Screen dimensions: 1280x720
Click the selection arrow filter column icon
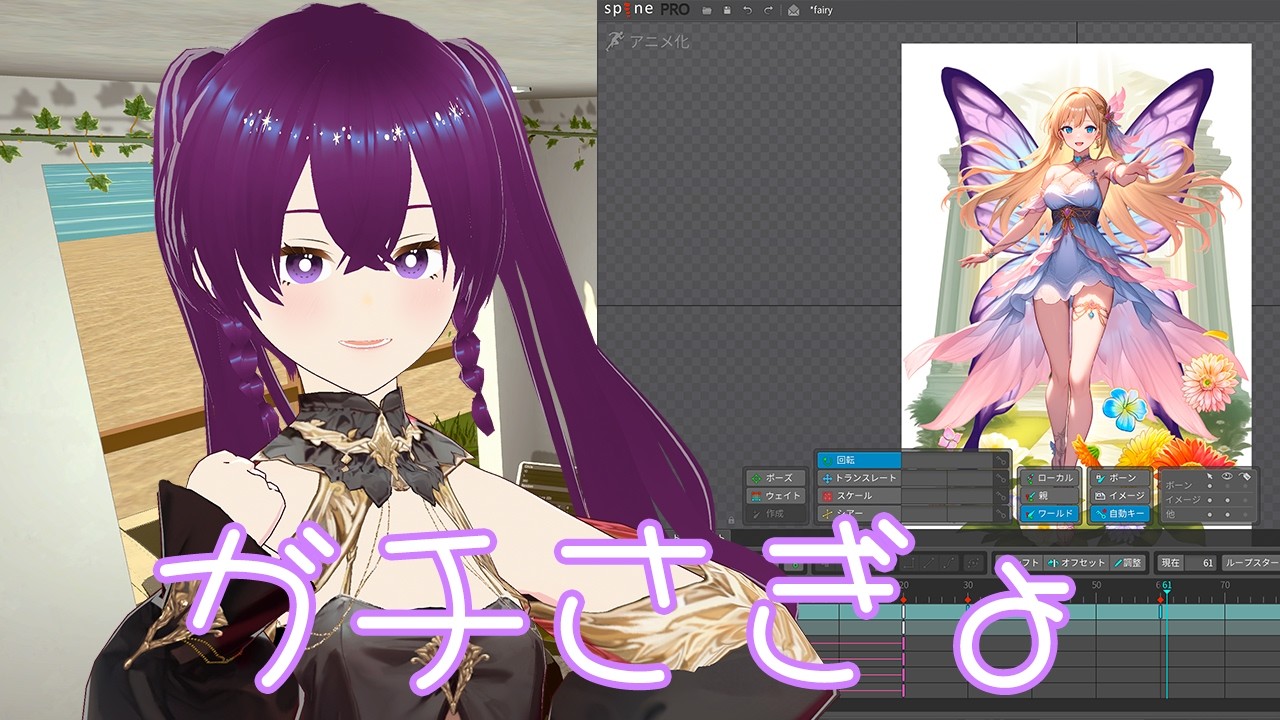click(x=1210, y=476)
